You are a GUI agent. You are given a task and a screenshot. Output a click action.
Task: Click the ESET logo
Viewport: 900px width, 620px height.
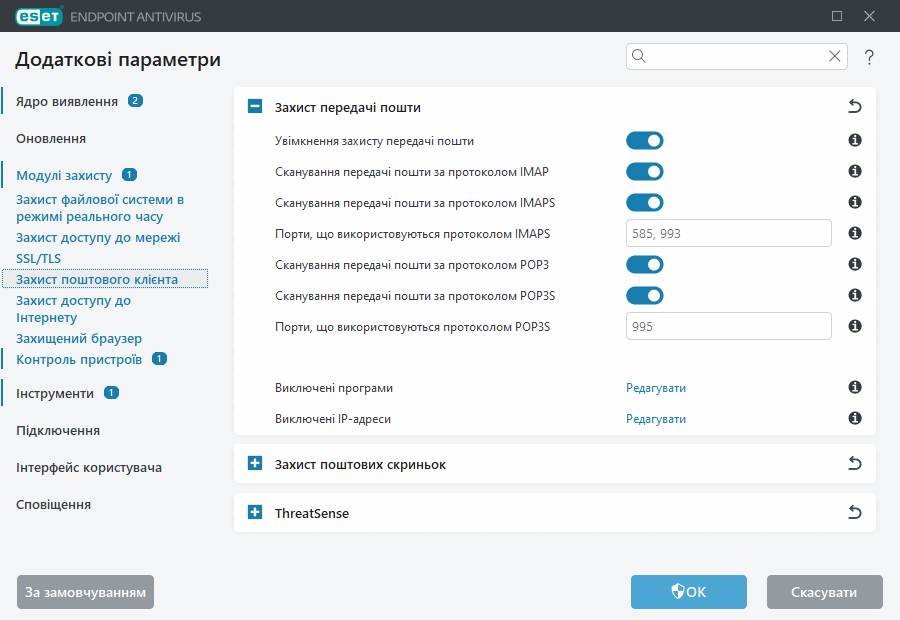point(39,17)
